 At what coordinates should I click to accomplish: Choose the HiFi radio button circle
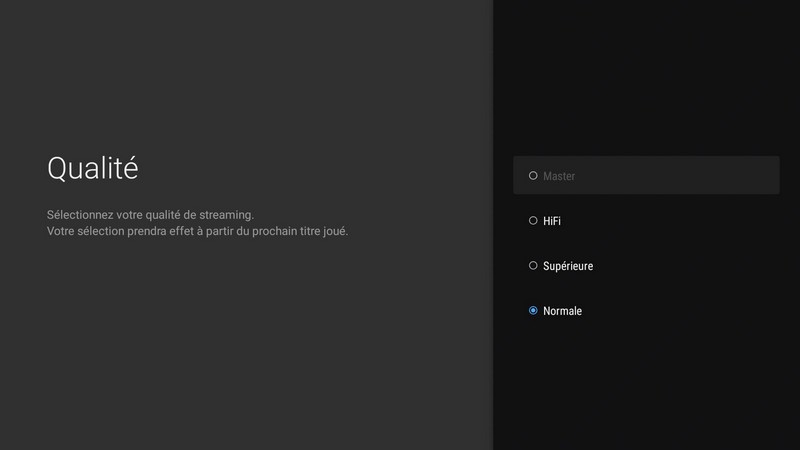(x=533, y=221)
